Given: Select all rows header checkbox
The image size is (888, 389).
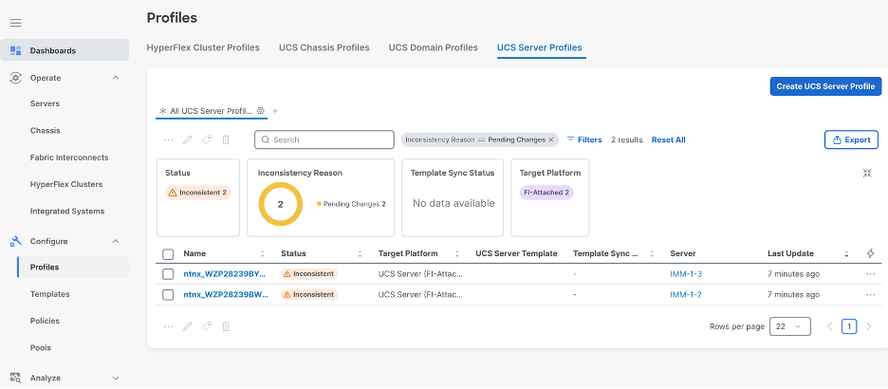Looking at the screenshot, I should tap(168, 254).
